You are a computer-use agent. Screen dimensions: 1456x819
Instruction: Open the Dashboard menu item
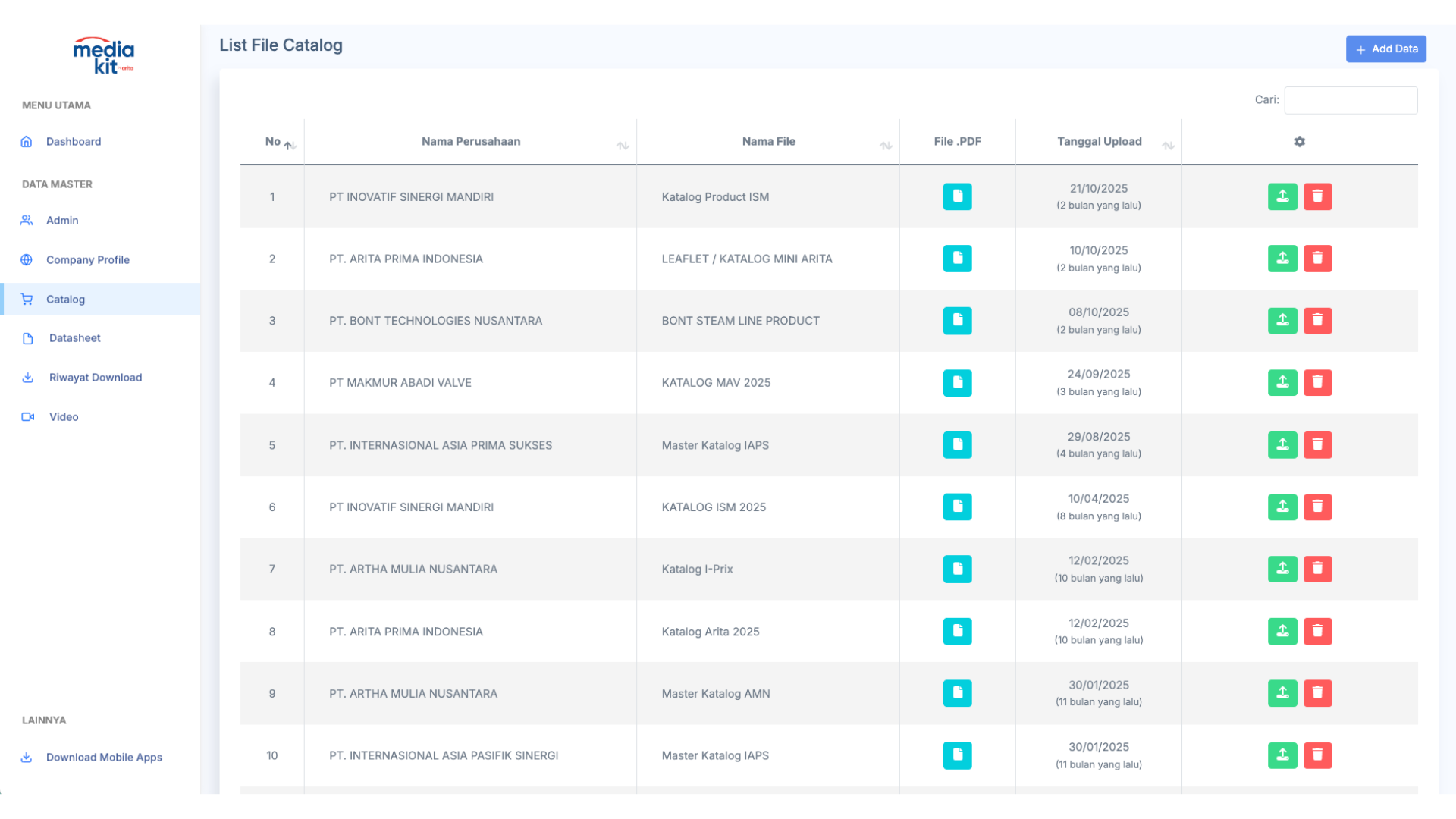(73, 142)
